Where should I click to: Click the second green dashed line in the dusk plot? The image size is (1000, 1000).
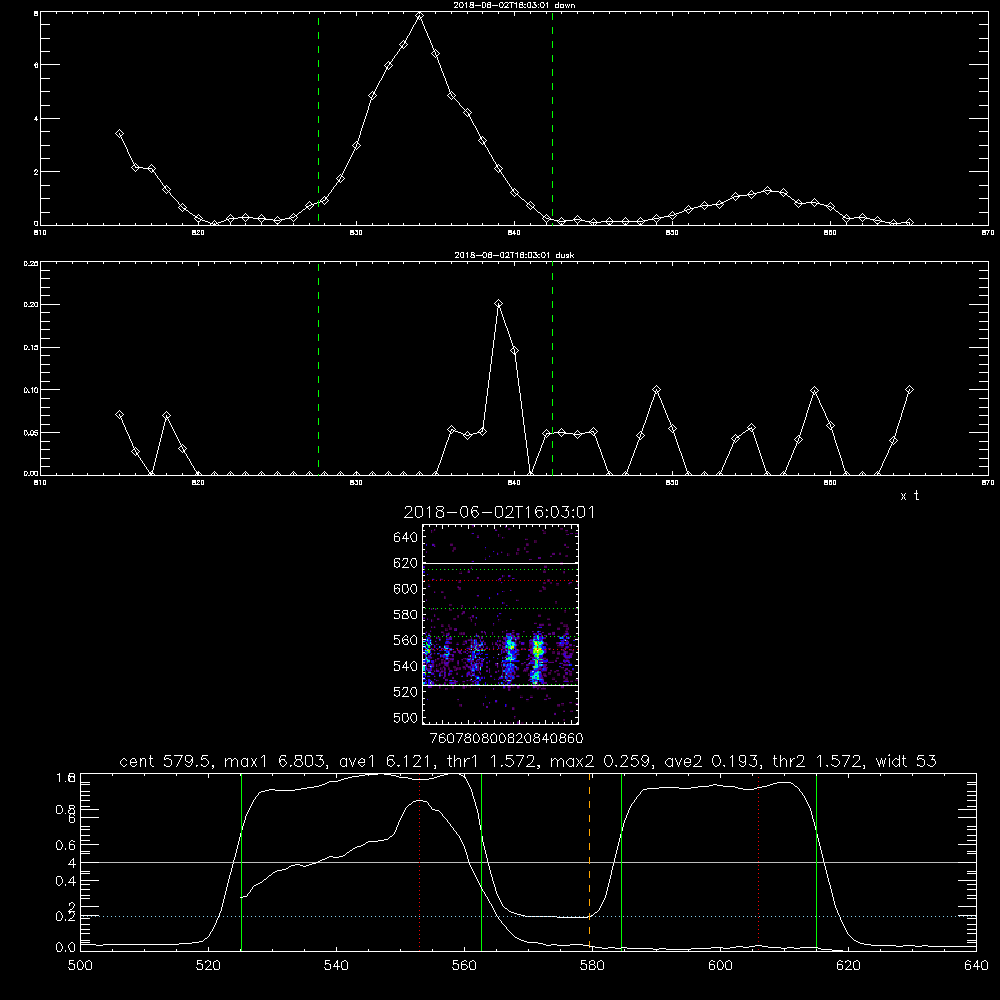pyautogui.click(x=552, y=368)
